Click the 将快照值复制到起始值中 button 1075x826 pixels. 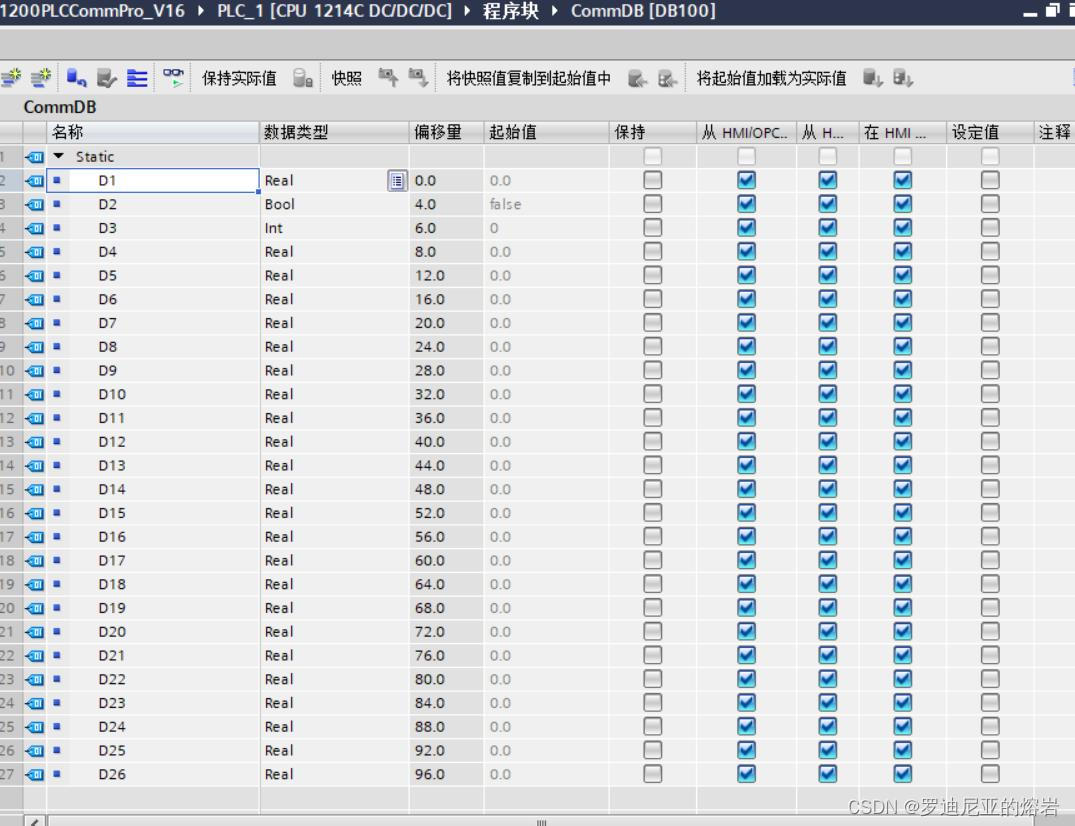tap(529, 78)
